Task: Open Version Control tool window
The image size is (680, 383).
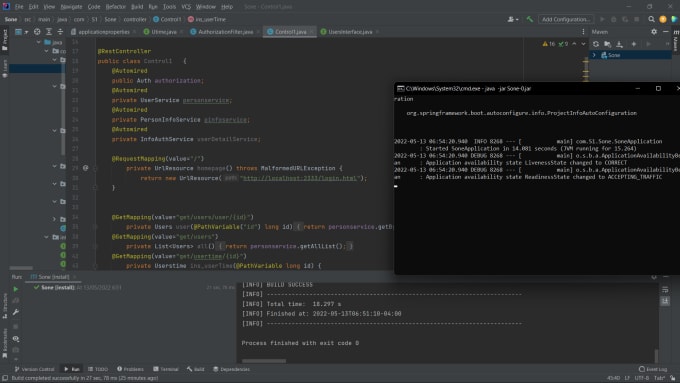Action: pos(34,369)
